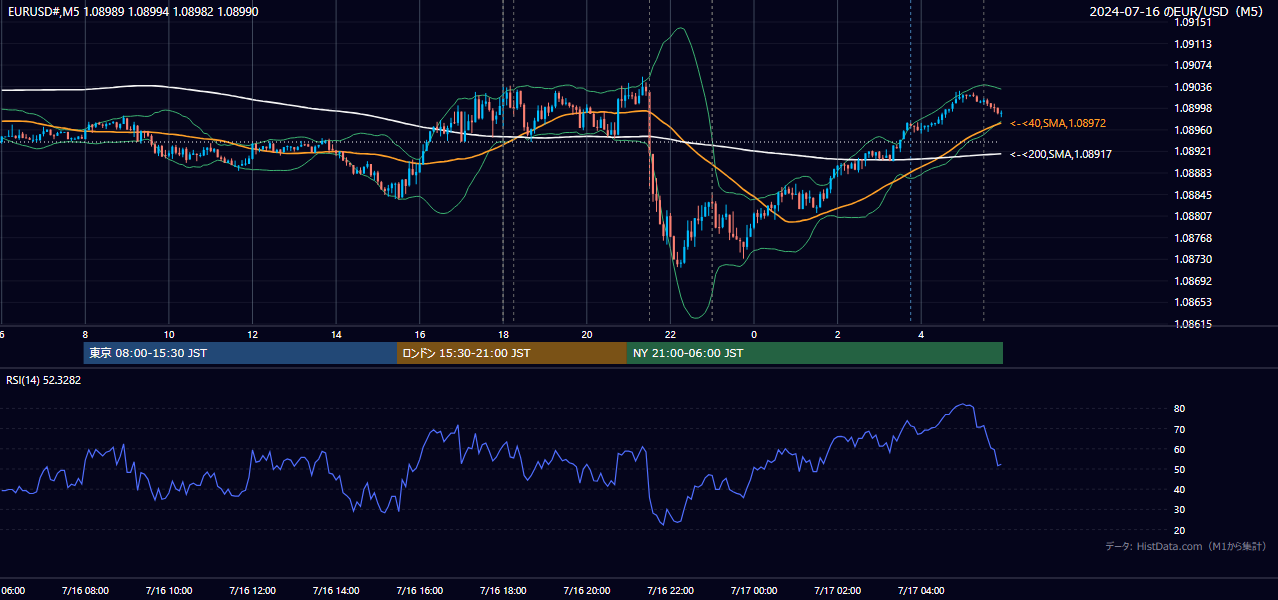Click price level 1.08883 on the axis

1193,173
